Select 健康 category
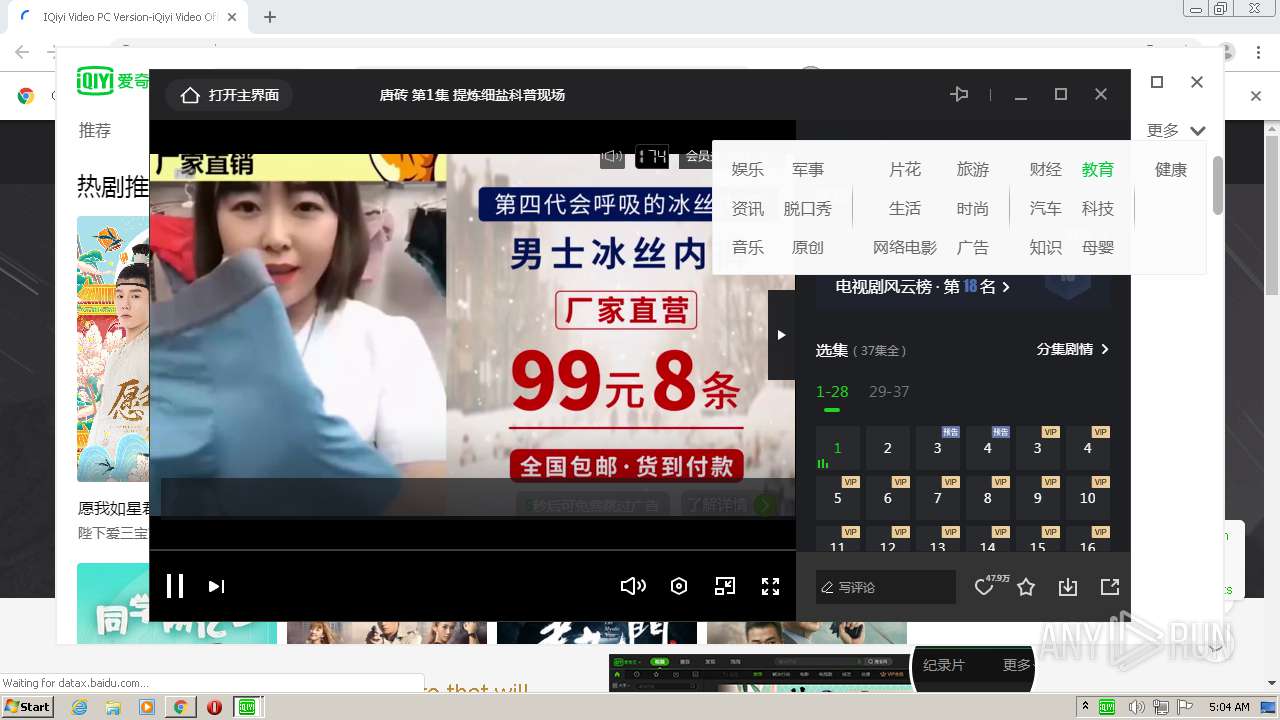1280x720 pixels. tap(1171, 170)
